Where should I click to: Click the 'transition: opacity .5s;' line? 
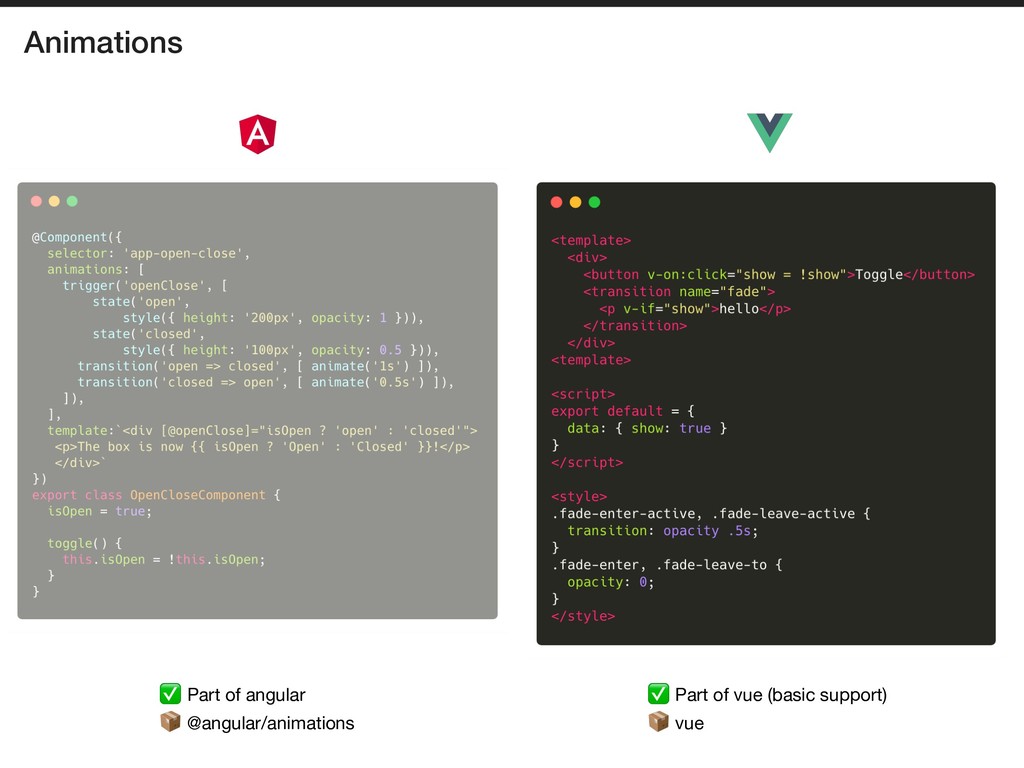pyautogui.click(x=663, y=530)
